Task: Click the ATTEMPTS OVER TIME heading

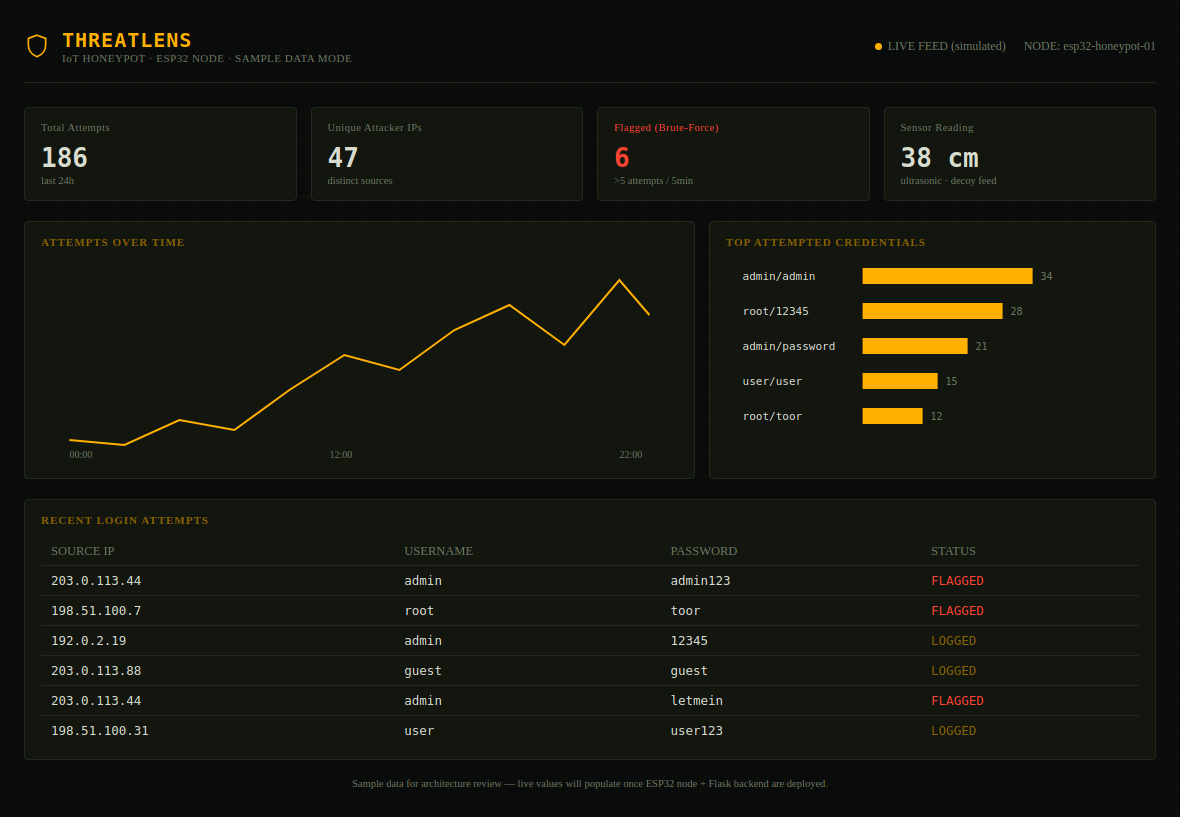Action: point(113,242)
